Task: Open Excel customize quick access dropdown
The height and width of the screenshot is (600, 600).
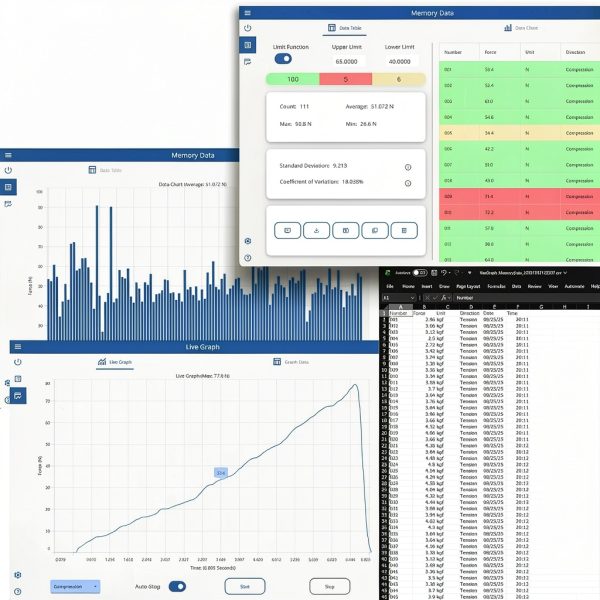Action: tap(470, 273)
